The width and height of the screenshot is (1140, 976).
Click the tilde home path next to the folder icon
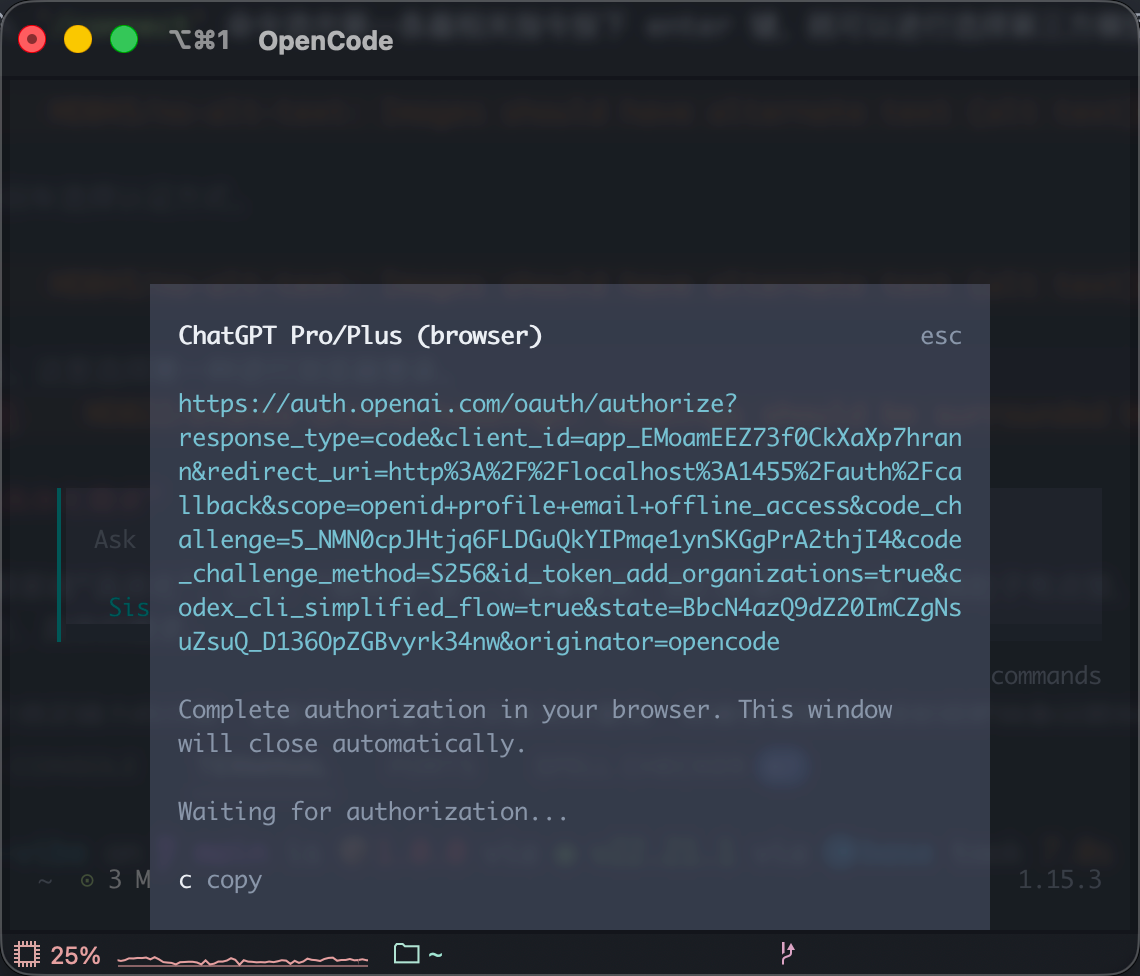coord(435,954)
